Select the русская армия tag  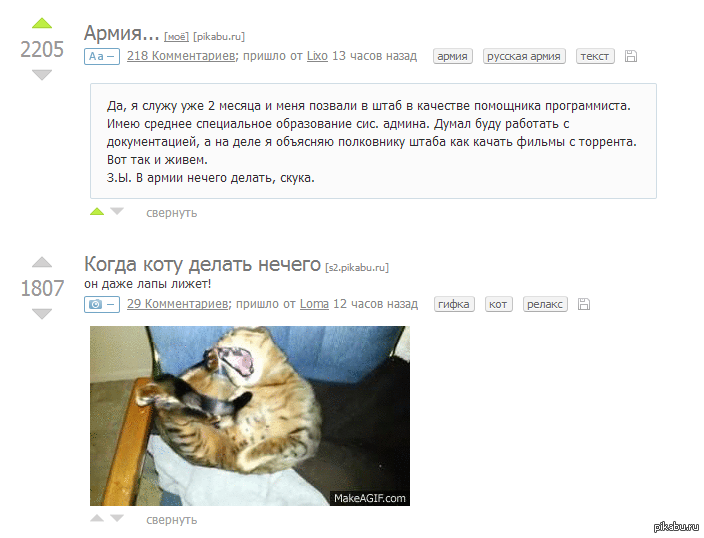point(524,56)
